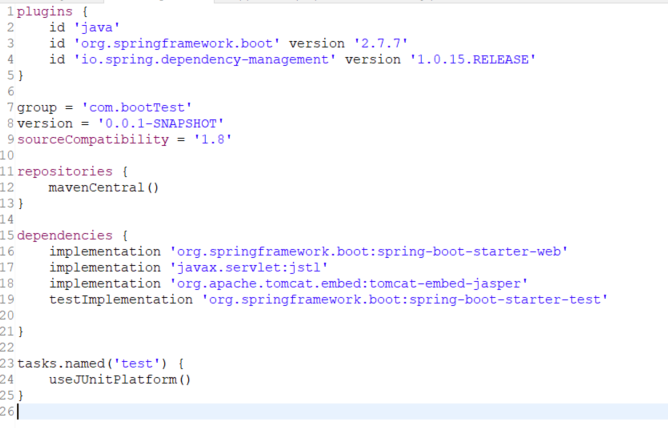Image resolution: width=668 pixels, height=428 pixels.
Task: Click line number 20 in the gutter
Action: 7,316
